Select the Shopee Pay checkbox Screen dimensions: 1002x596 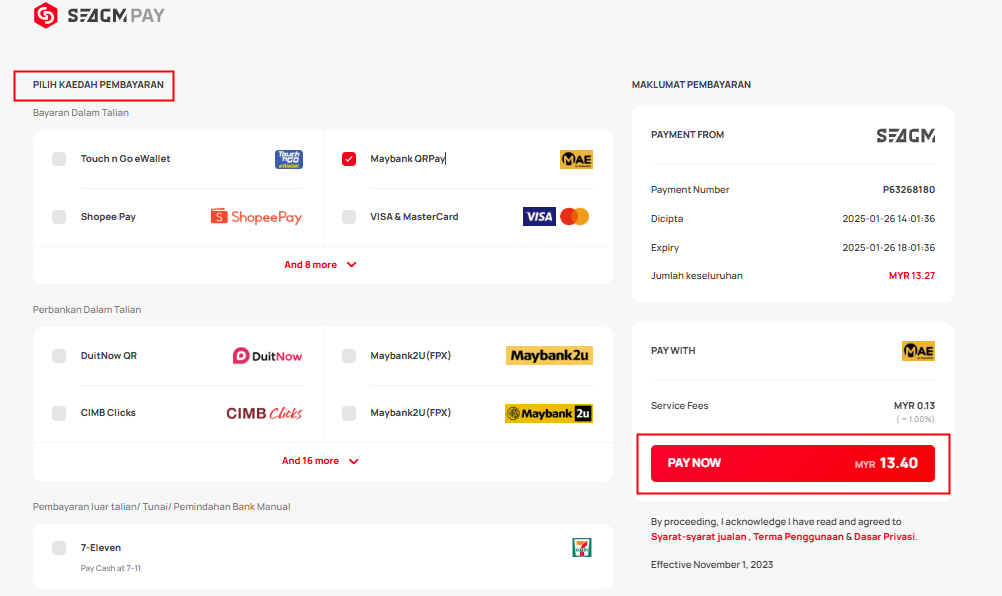point(59,217)
